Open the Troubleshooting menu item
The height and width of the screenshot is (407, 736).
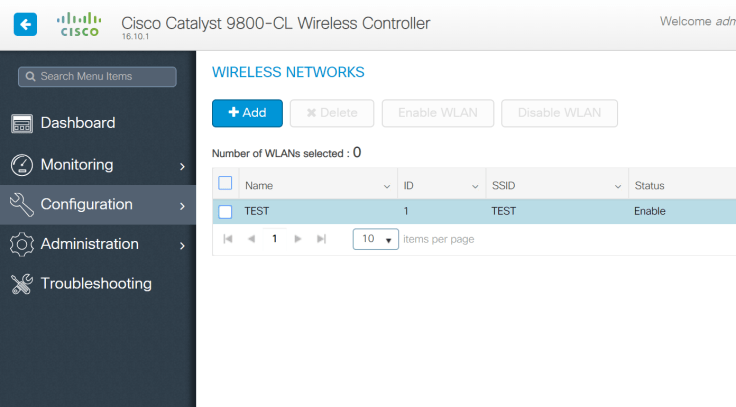tap(96, 284)
